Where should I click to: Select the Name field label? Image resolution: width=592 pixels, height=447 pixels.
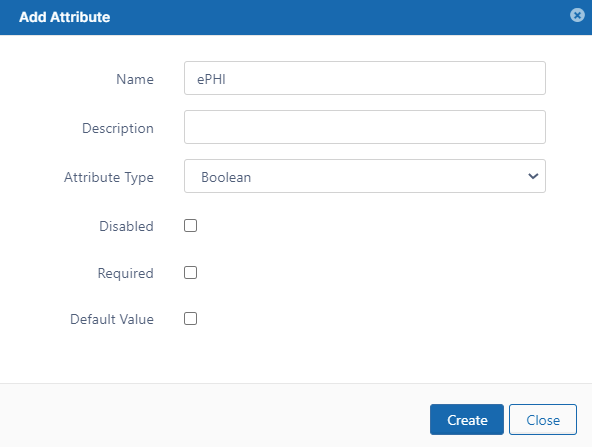click(x=135, y=79)
